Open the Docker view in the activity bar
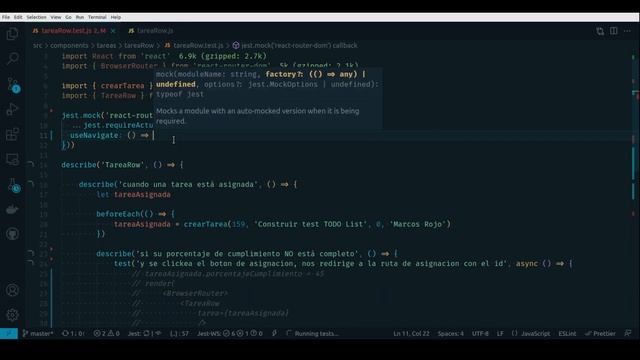 pos(12,209)
